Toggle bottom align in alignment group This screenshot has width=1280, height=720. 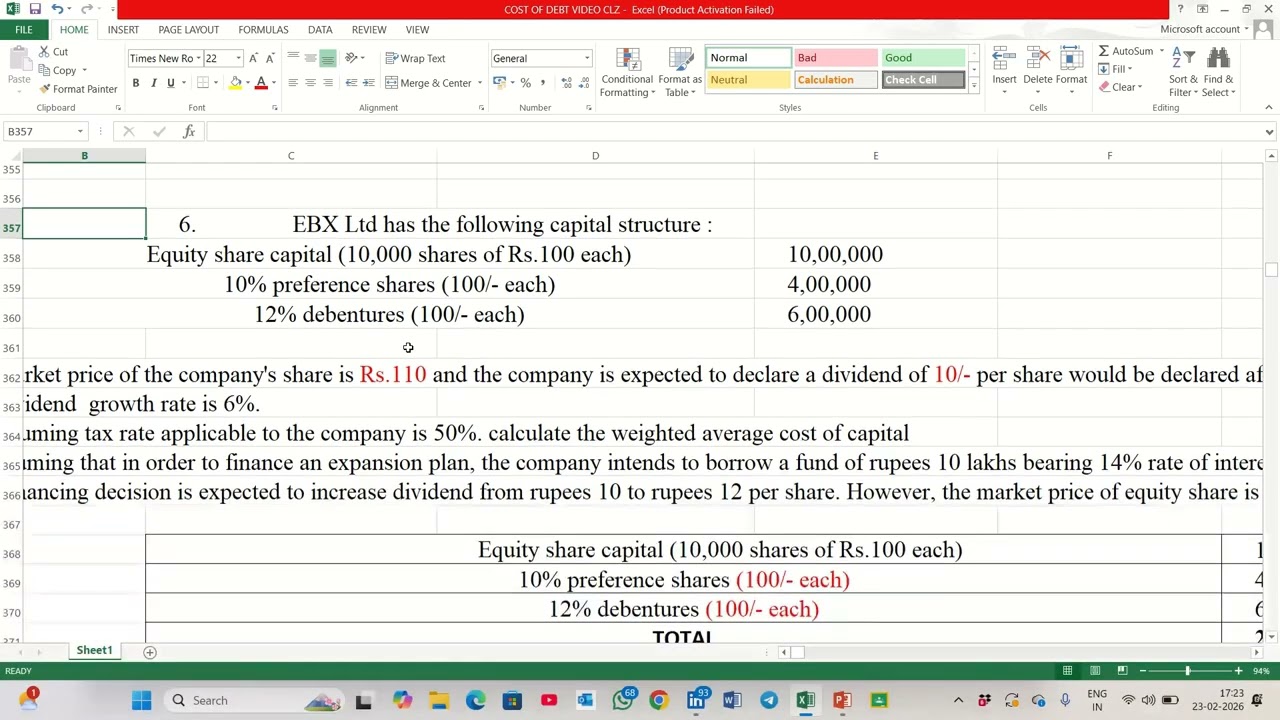(x=327, y=58)
